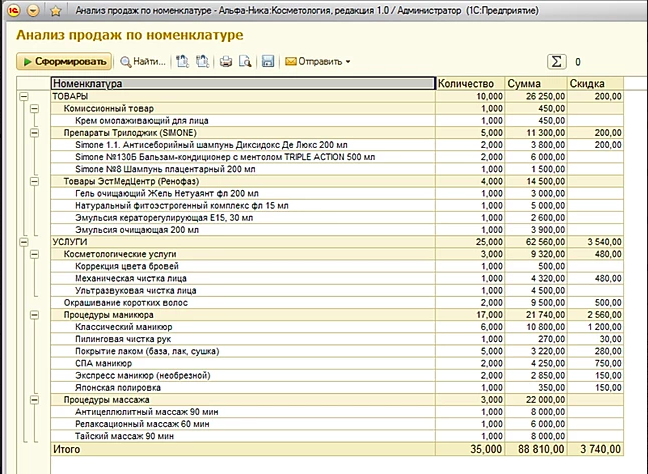Click the collapse all groups icon
The image size is (648, 474).
tap(203, 62)
